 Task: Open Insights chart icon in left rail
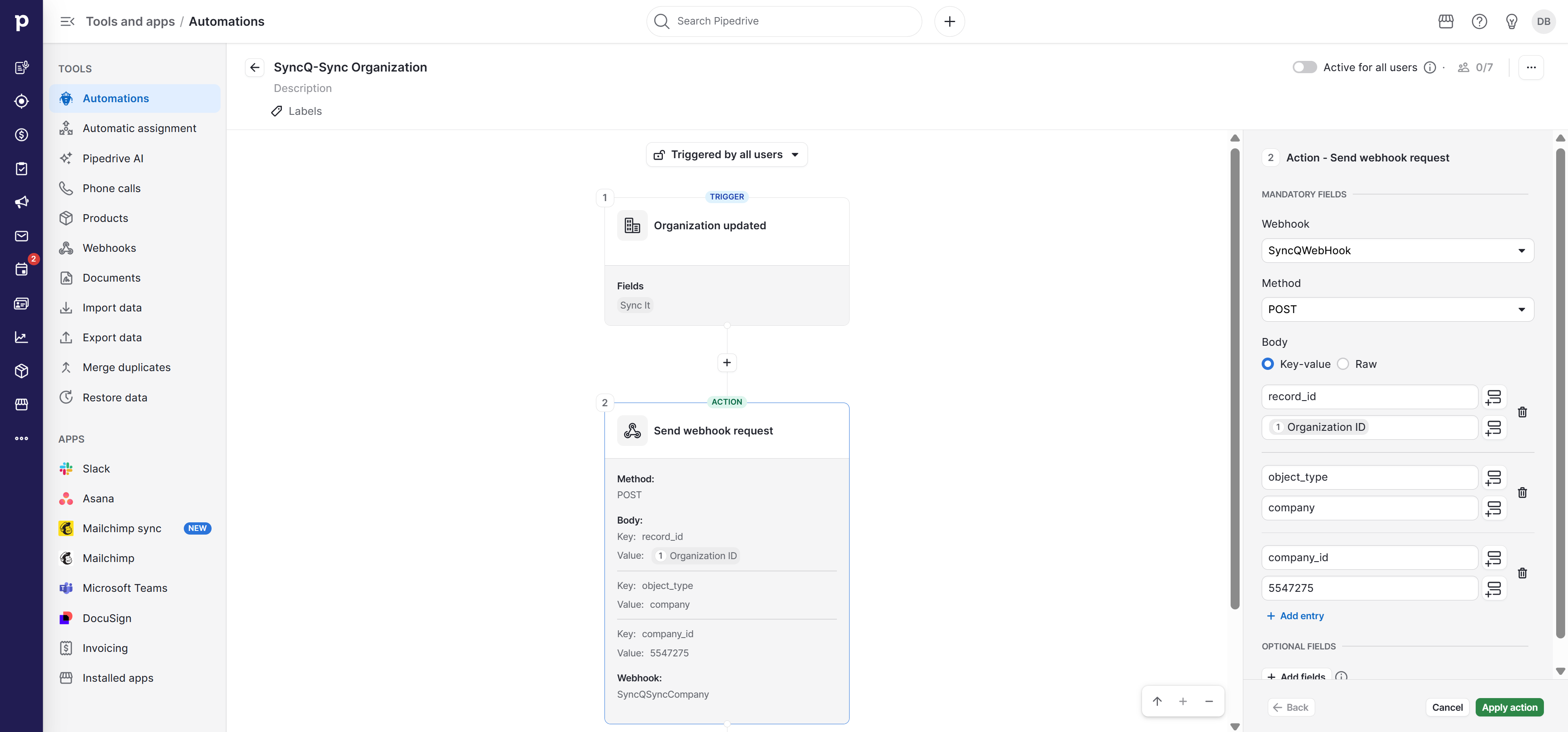click(21, 337)
